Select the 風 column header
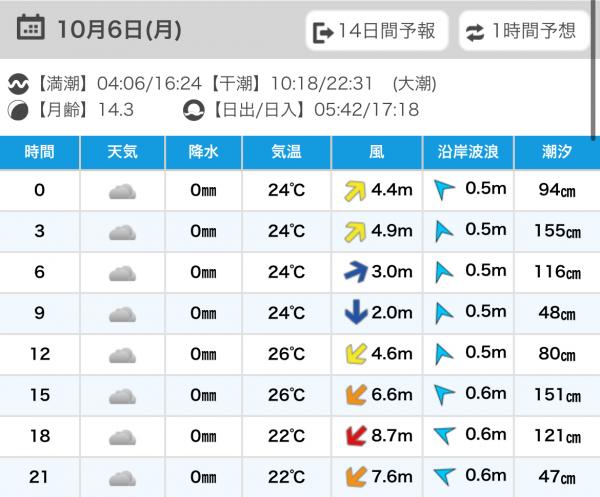The image size is (600, 497). (376, 153)
